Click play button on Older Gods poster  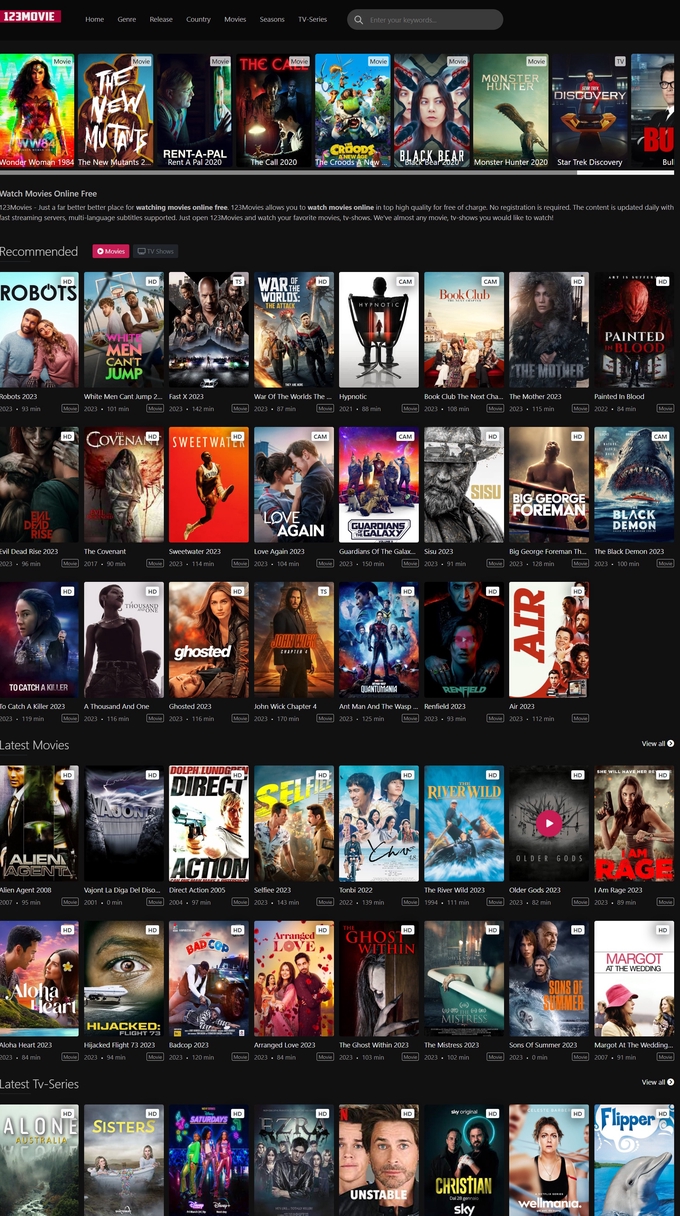click(x=548, y=822)
